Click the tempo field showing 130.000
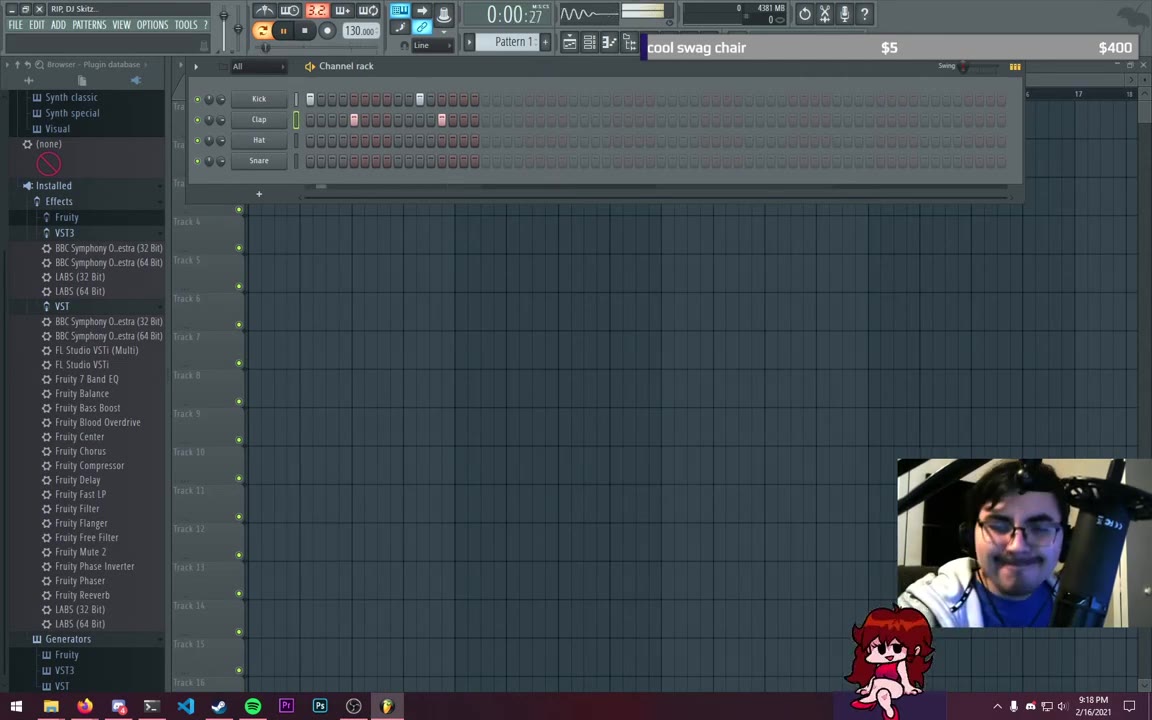1152x720 pixels. [x=361, y=31]
